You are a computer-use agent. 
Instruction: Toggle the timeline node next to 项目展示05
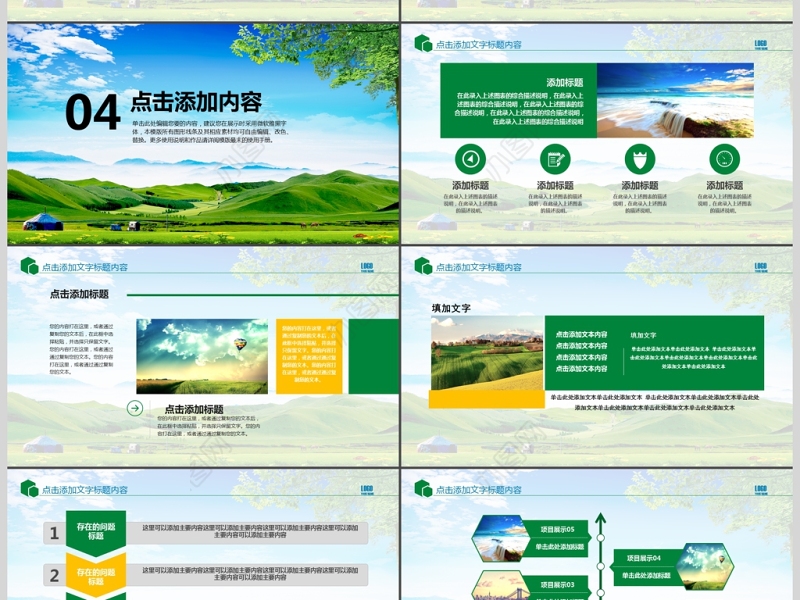601,539
